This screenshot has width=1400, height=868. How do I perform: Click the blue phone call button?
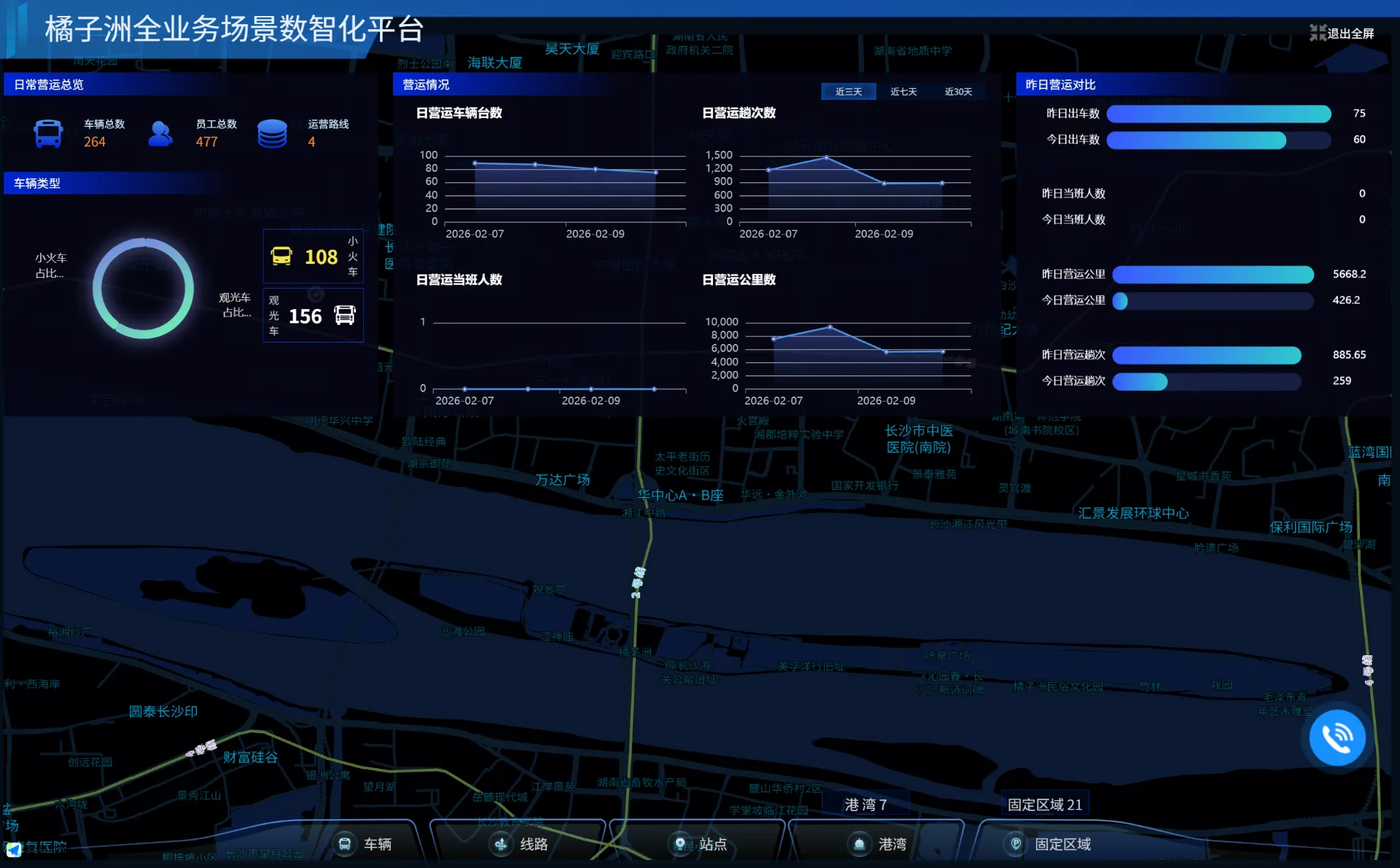[1337, 738]
